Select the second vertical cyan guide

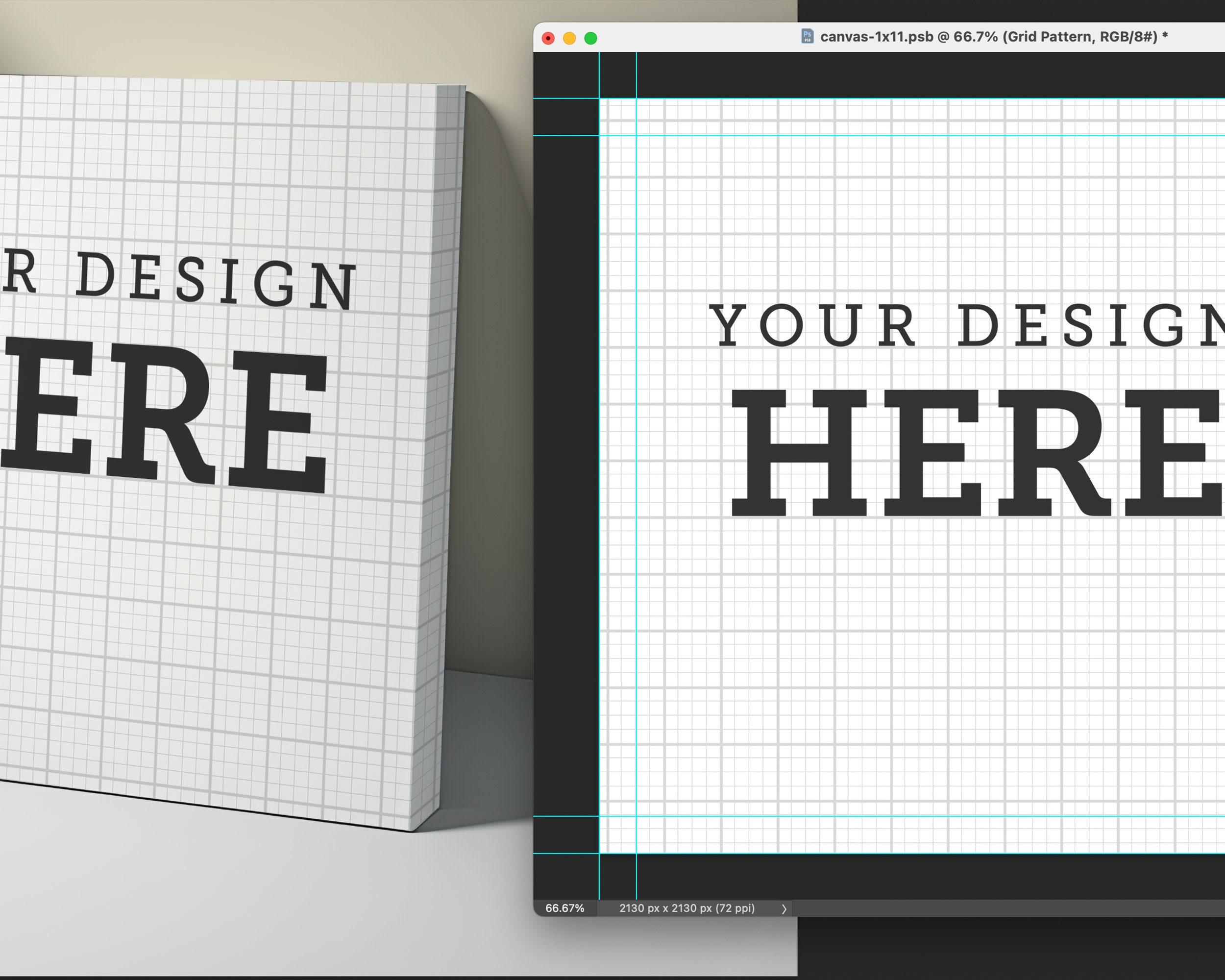[637, 455]
